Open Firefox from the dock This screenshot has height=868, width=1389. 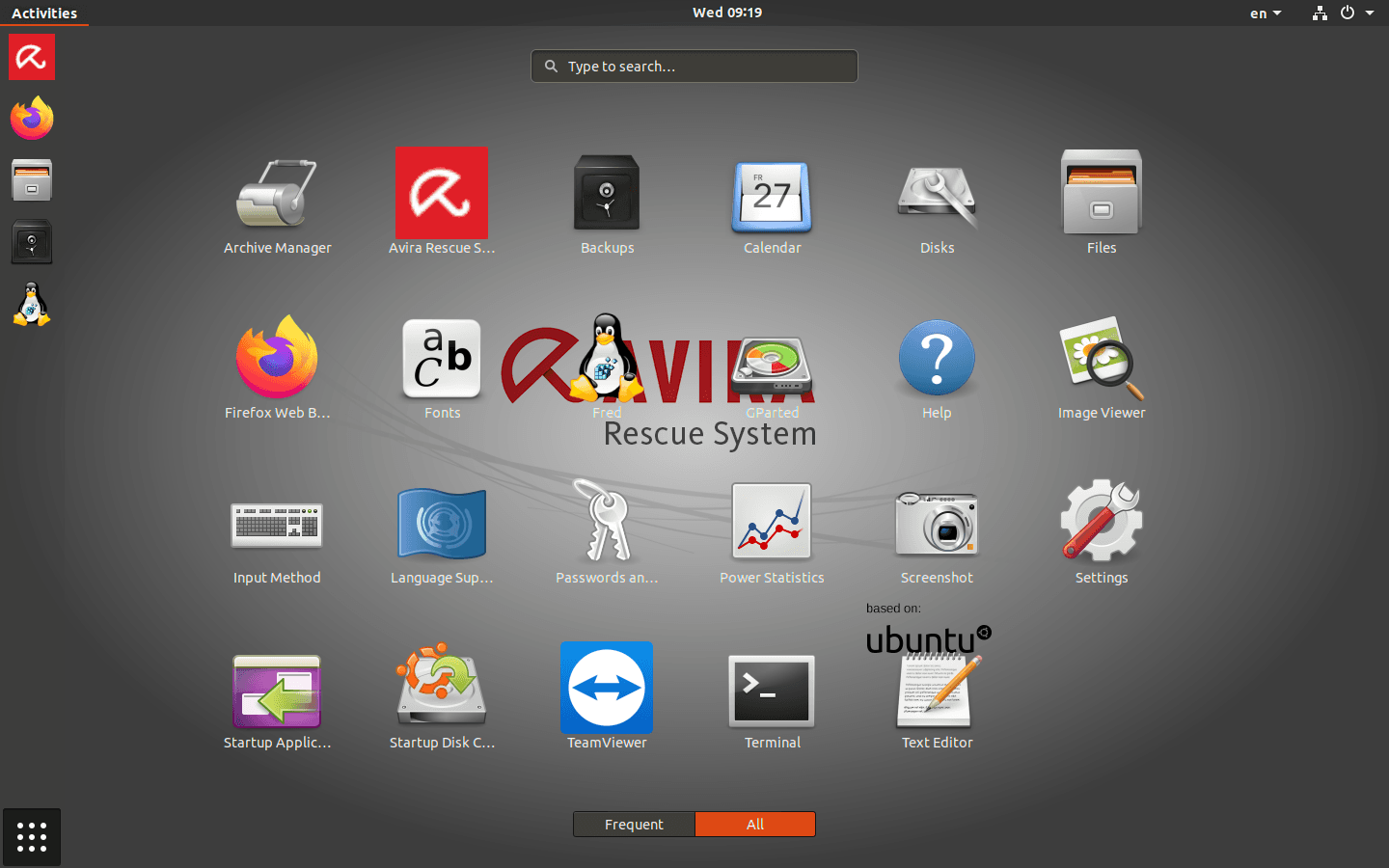[32, 119]
